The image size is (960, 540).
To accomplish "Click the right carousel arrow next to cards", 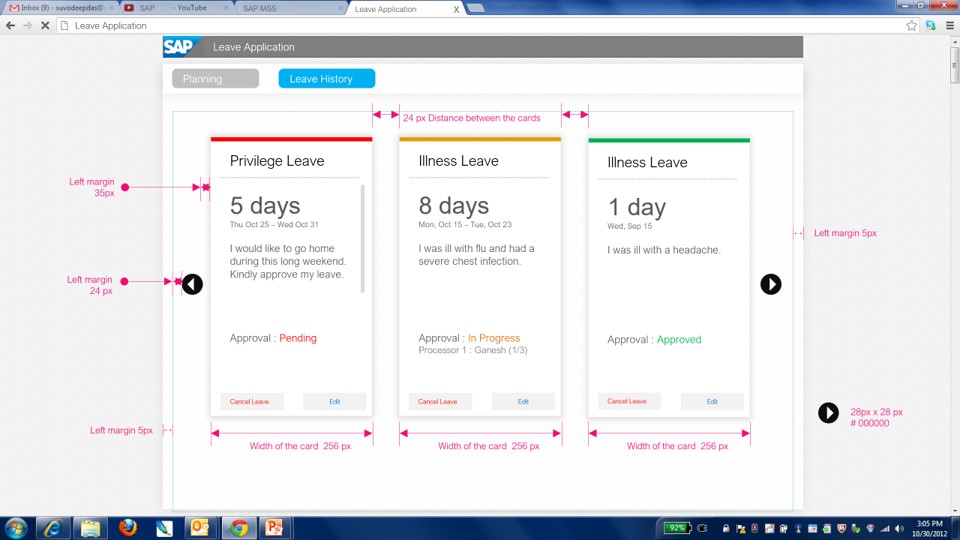I will click(770, 284).
